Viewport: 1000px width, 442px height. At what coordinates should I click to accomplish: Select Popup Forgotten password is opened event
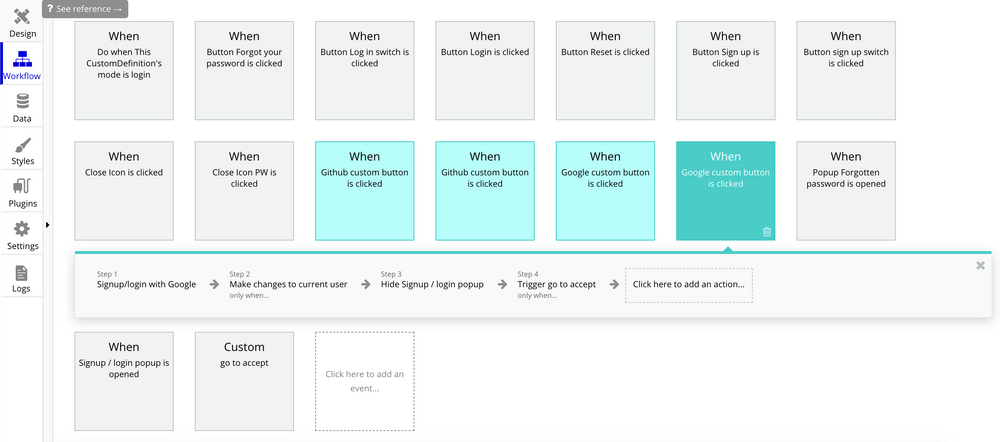click(x=846, y=191)
